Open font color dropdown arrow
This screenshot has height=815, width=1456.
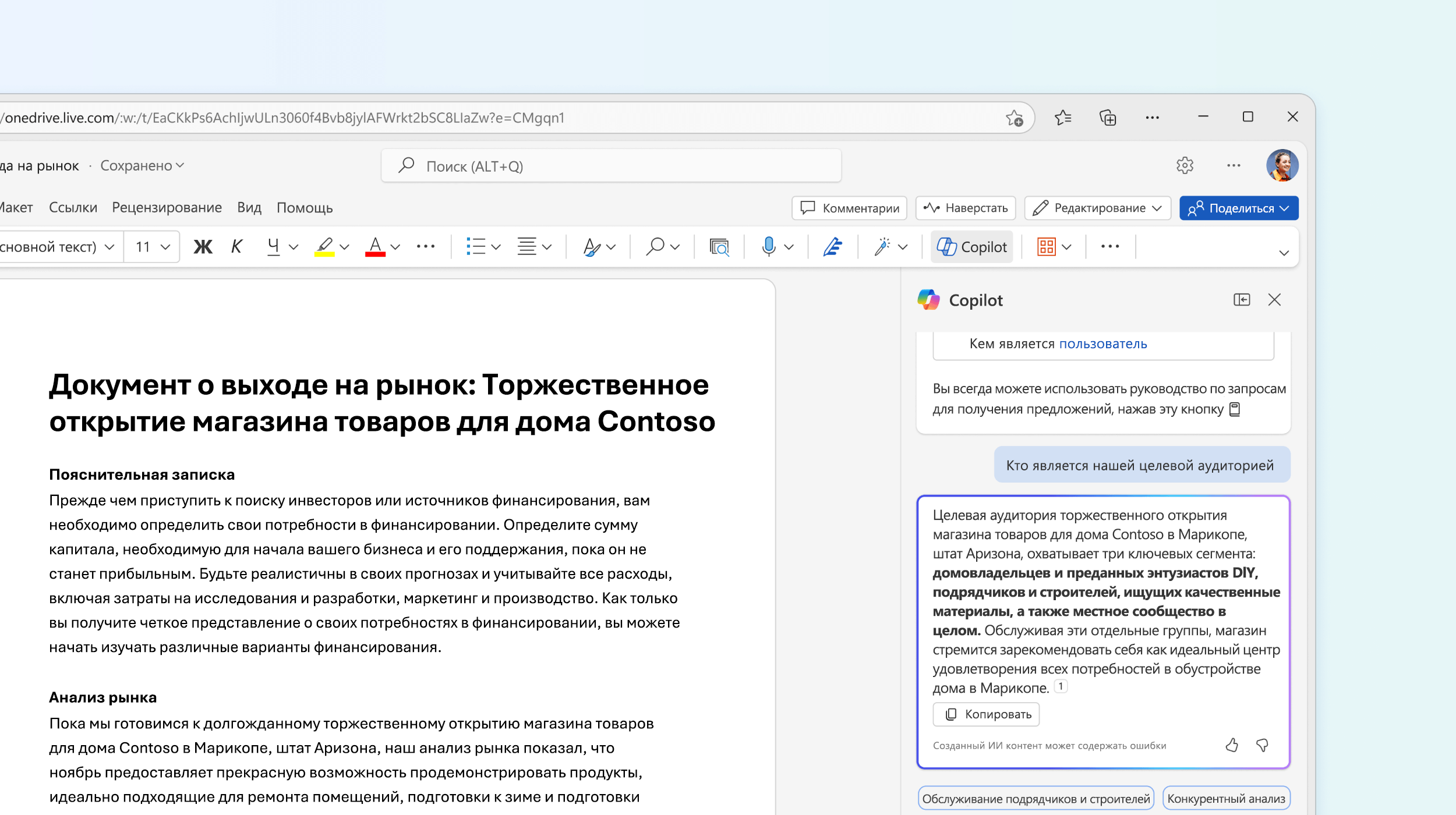(395, 247)
